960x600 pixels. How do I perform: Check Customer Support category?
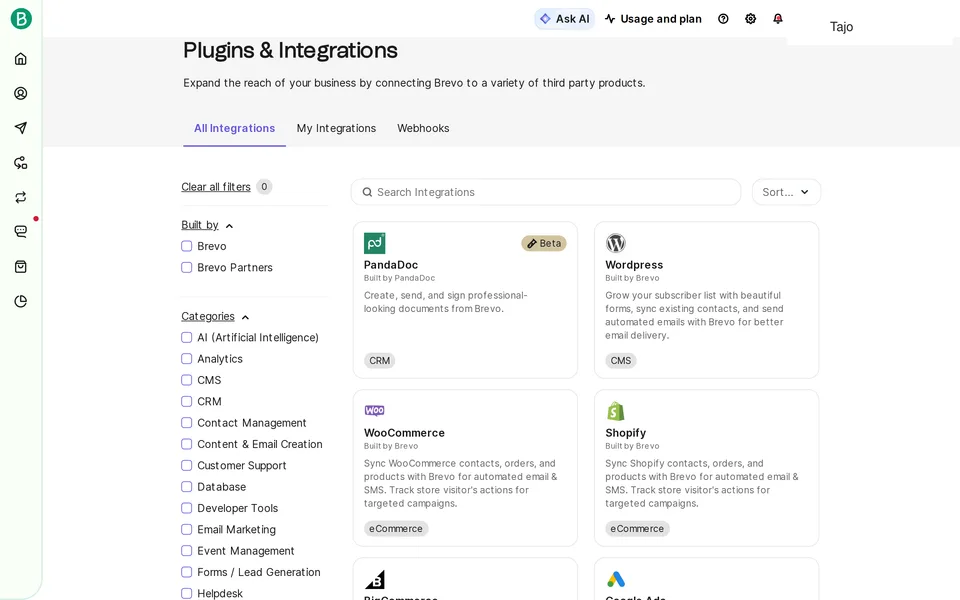187,465
